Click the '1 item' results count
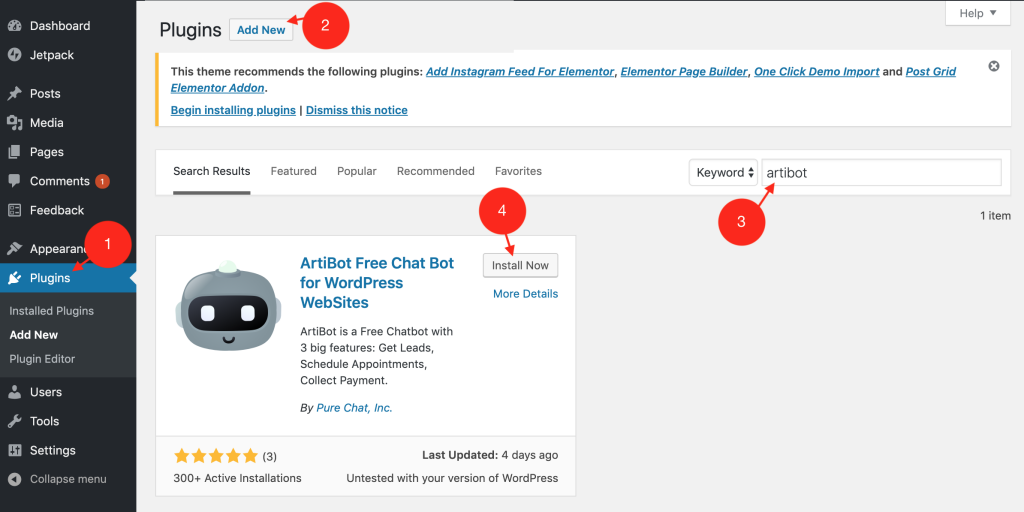The height and width of the screenshot is (512, 1024). tap(995, 216)
